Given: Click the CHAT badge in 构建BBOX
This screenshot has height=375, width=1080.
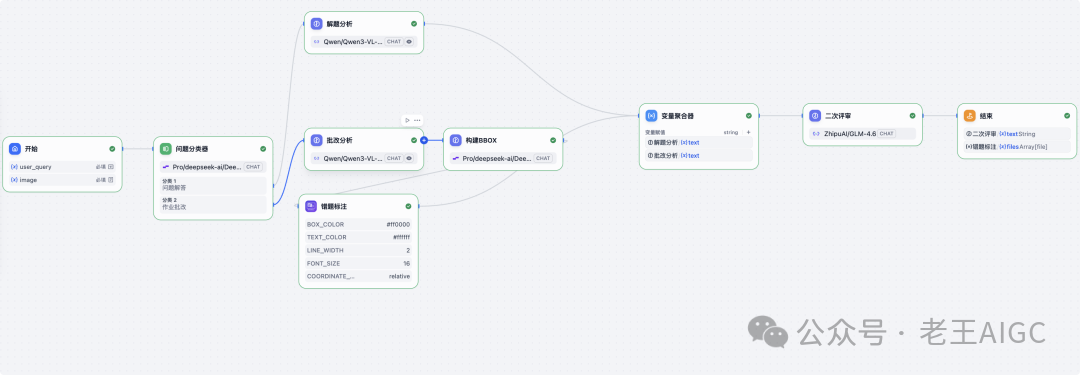Looking at the screenshot, I should [x=543, y=158].
